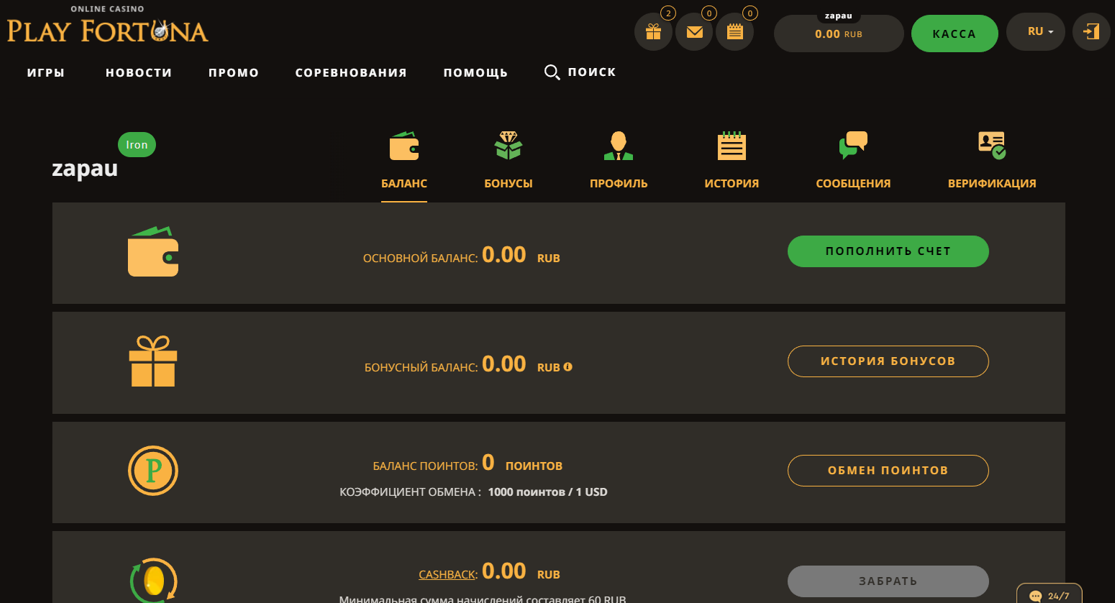
Task: Click the ПОПОЛНИТЬ СЧЕТ button
Action: [888, 251]
